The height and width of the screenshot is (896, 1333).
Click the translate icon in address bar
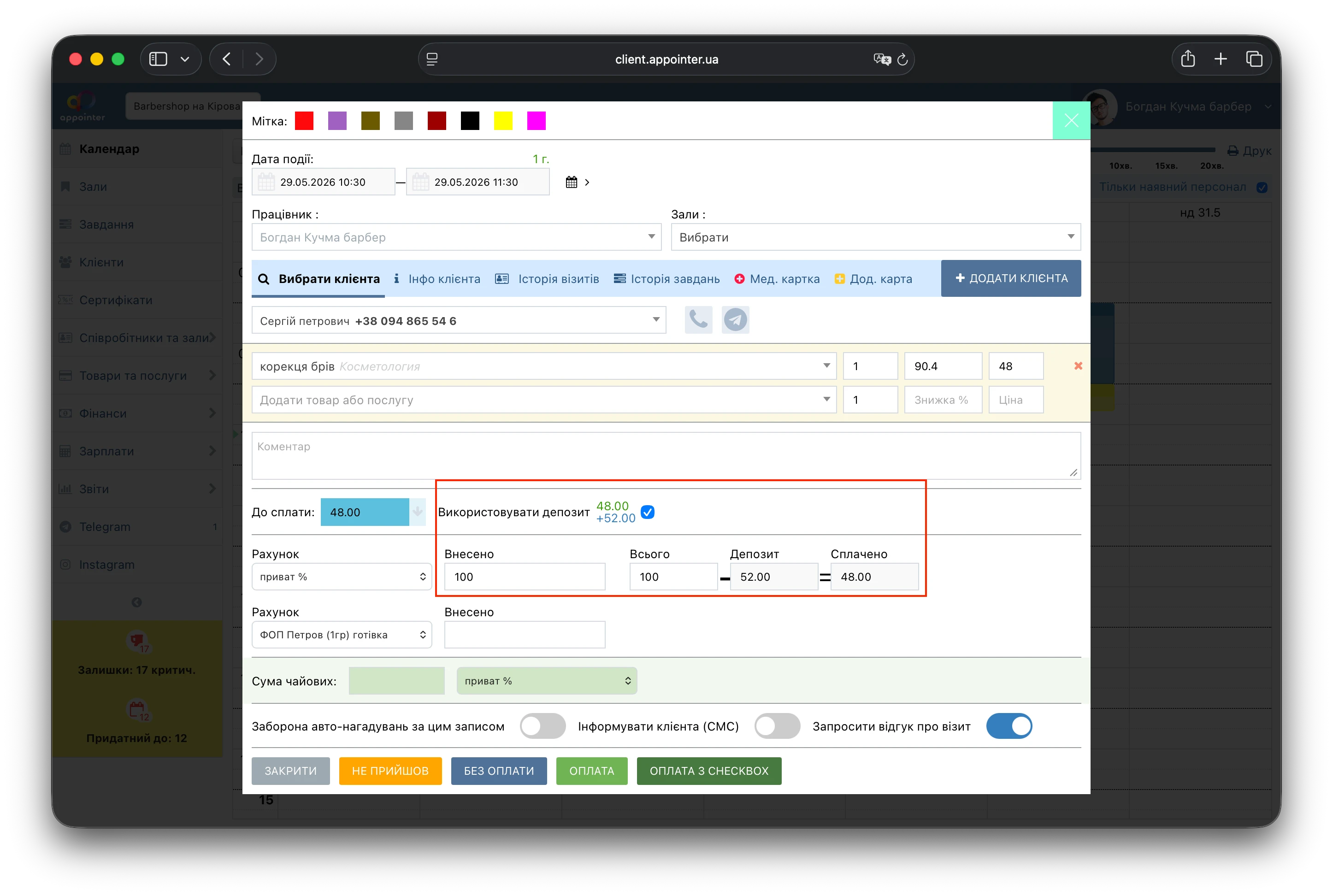882,59
